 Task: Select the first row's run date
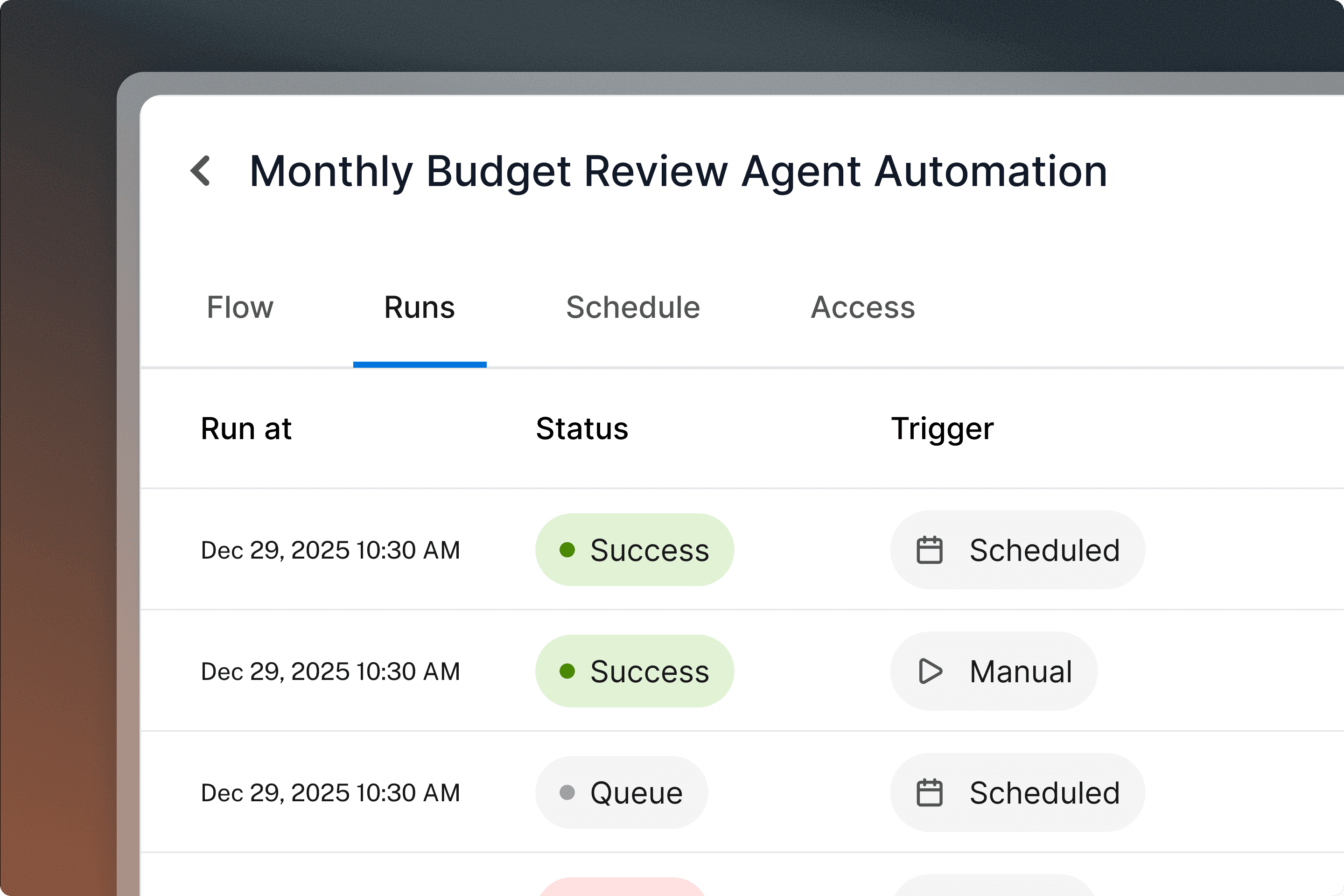330,550
